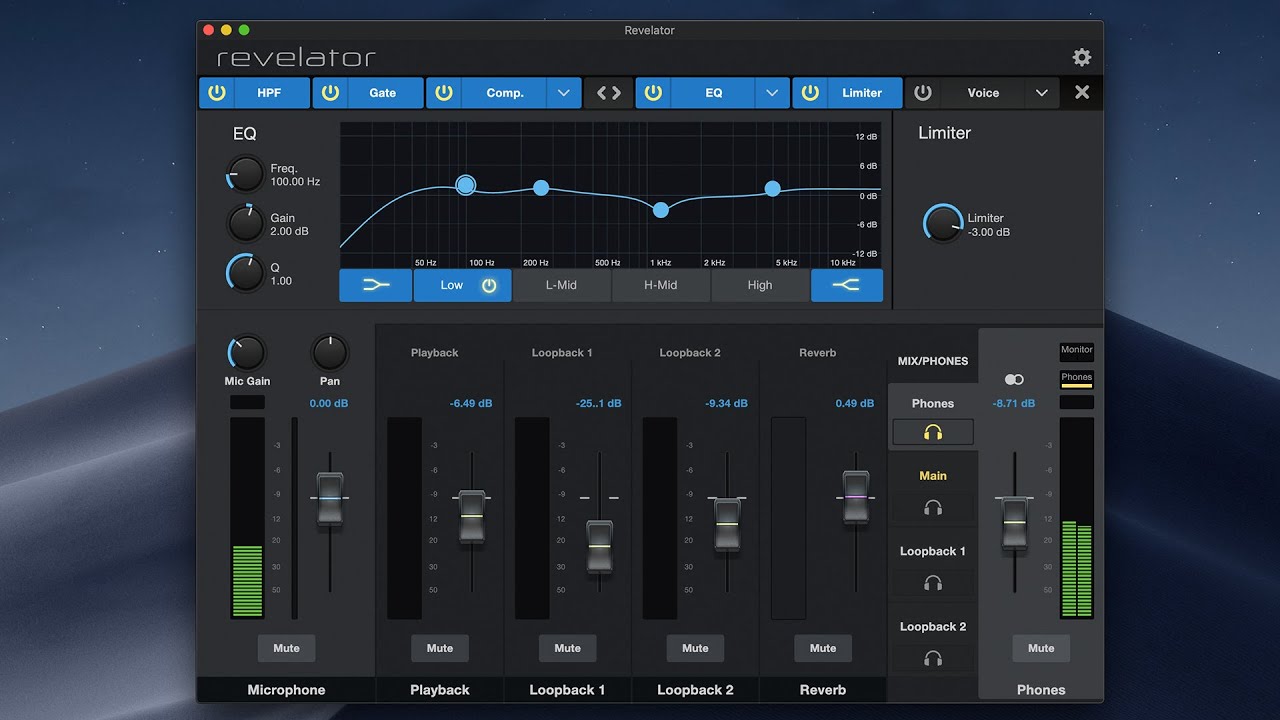This screenshot has width=1280, height=720.
Task: Select the Limiter effect tab
Action: point(862,93)
